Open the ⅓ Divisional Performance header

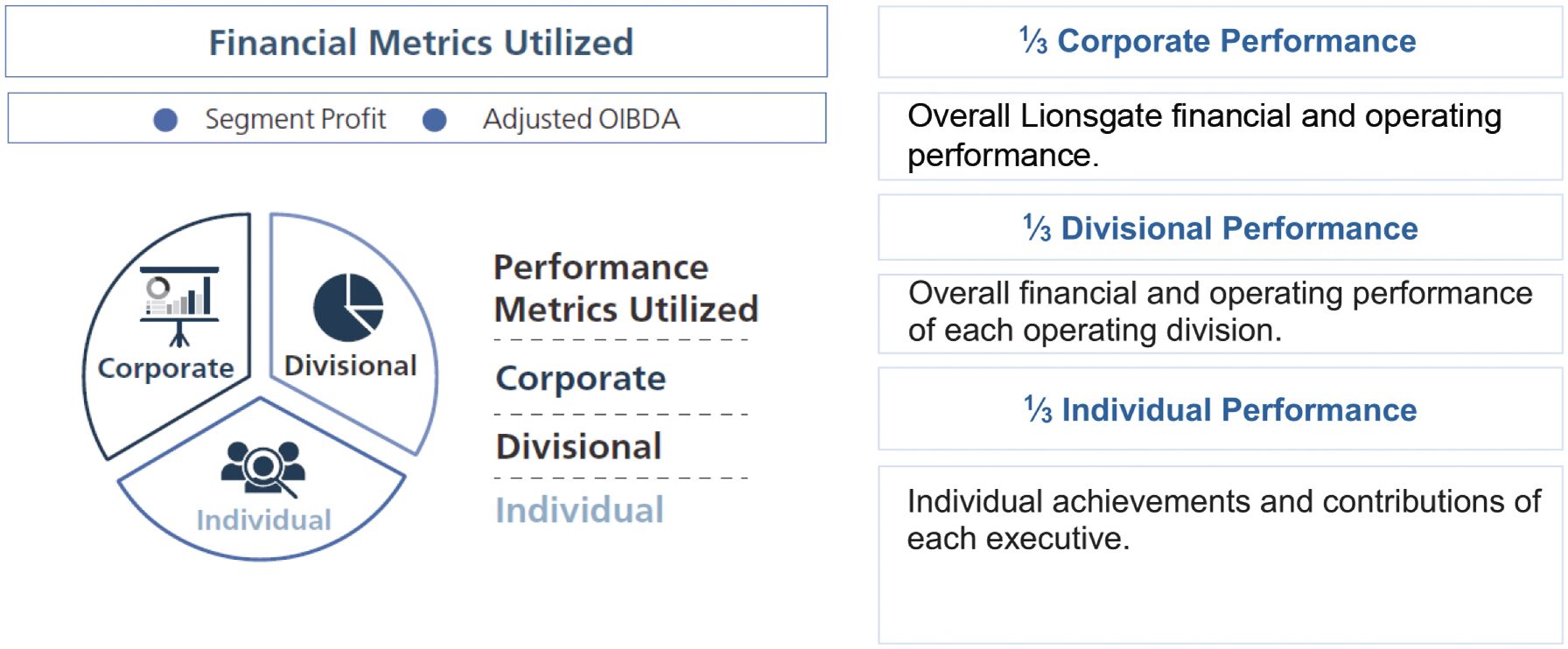pyautogui.click(x=1220, y=228)
